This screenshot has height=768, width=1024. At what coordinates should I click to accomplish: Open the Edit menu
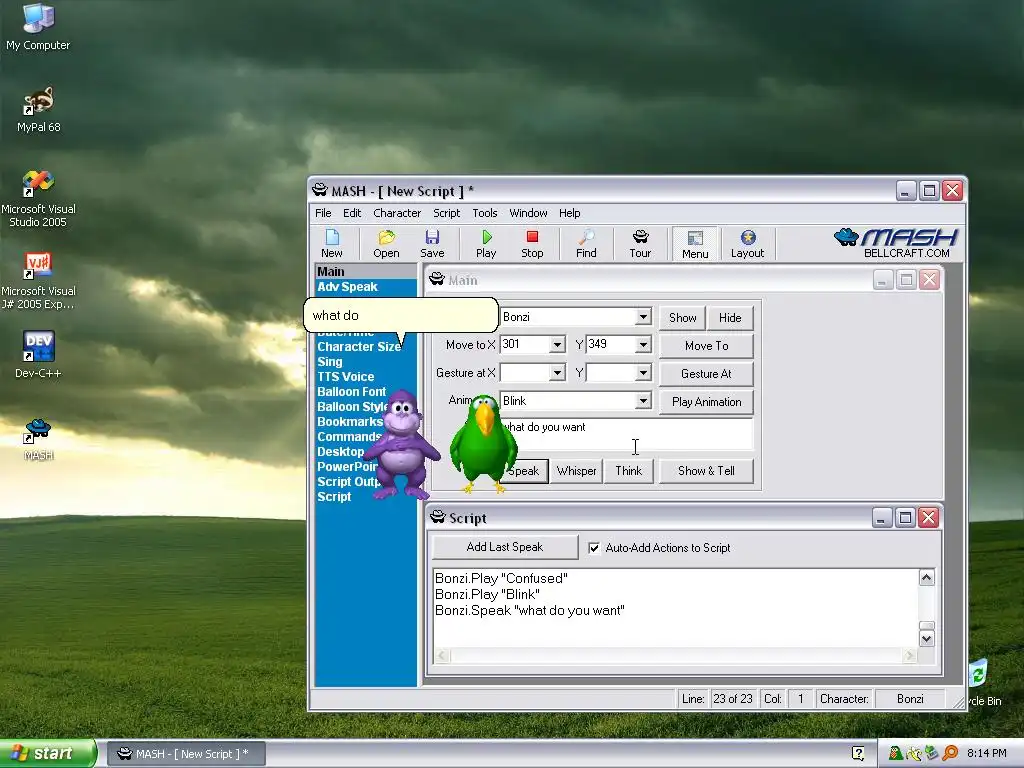(352, 213)
